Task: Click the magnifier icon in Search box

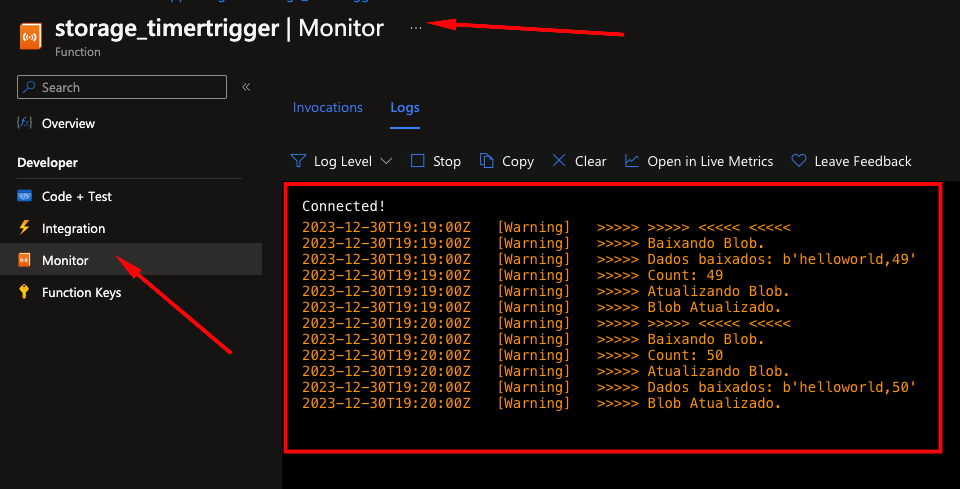Action: (29, 88)
